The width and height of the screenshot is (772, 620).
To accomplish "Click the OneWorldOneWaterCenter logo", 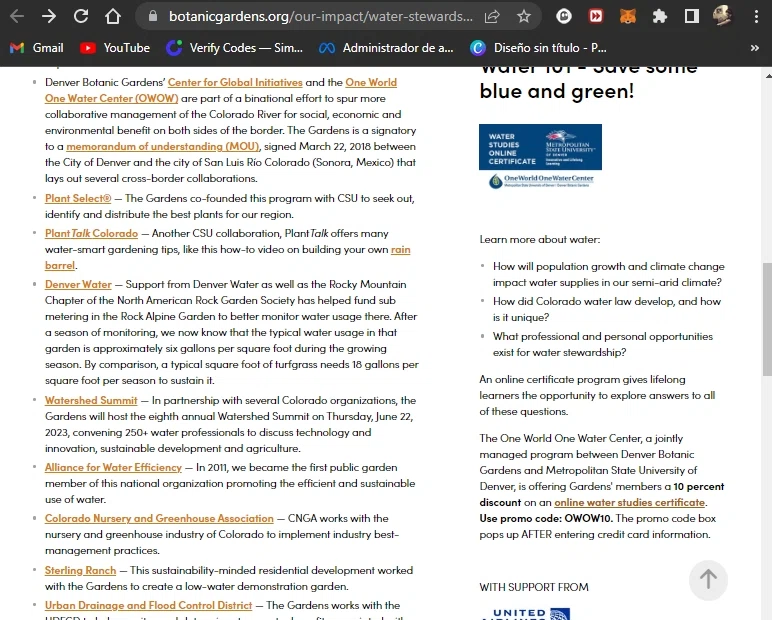I will tap(541, 180).
